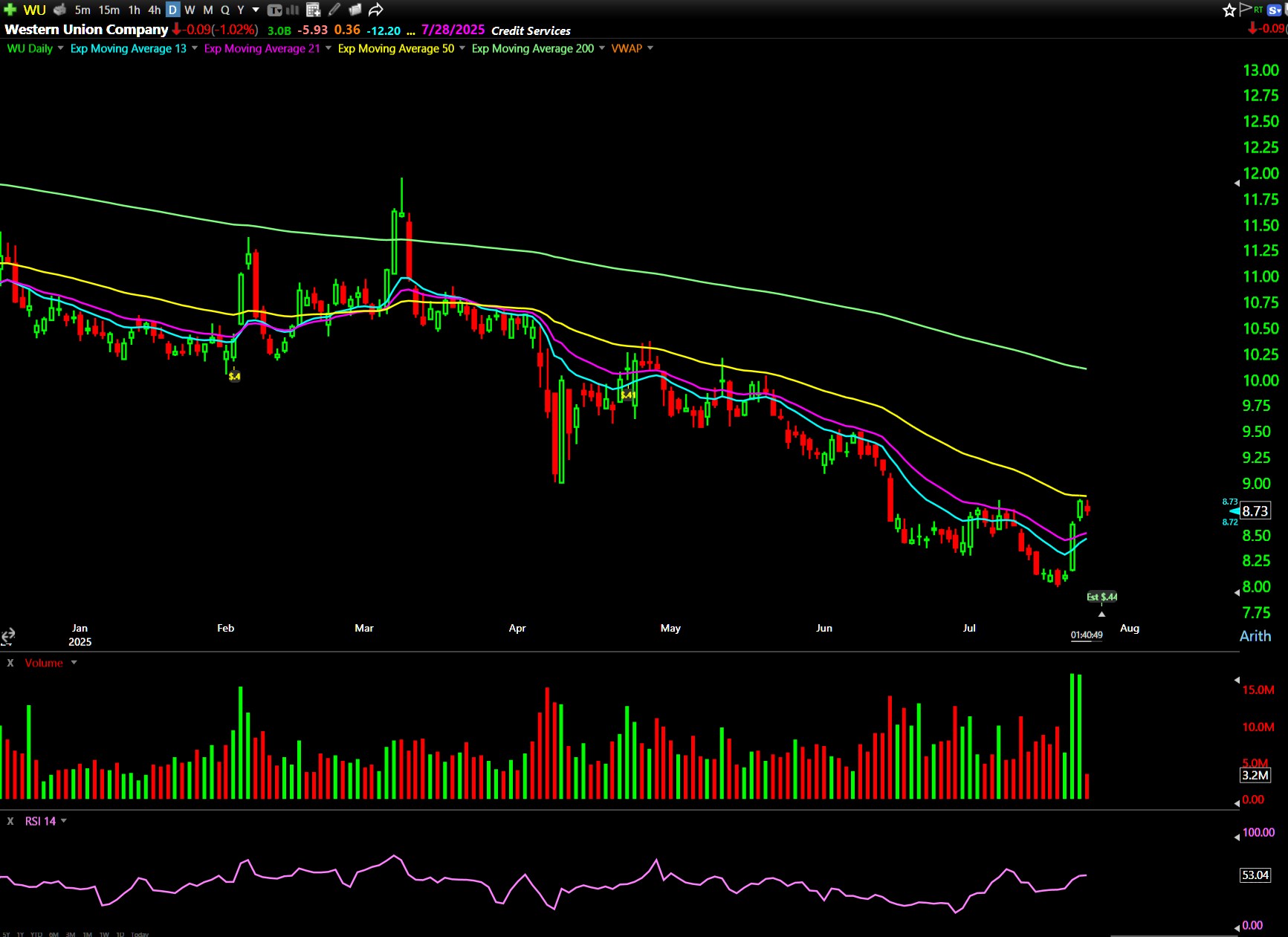Click the share arrow icon
The height and width of the screenshot is (937, 1288).
tap(376, 10)
